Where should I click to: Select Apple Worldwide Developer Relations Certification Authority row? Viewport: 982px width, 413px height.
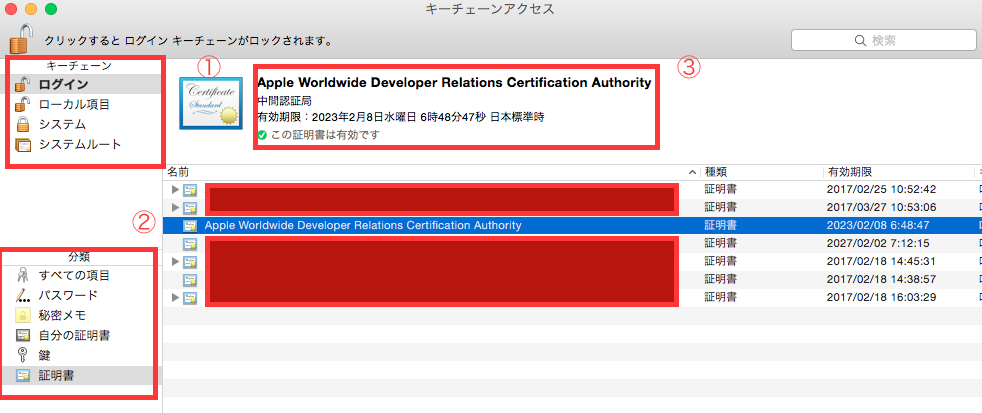coord(572,225)
